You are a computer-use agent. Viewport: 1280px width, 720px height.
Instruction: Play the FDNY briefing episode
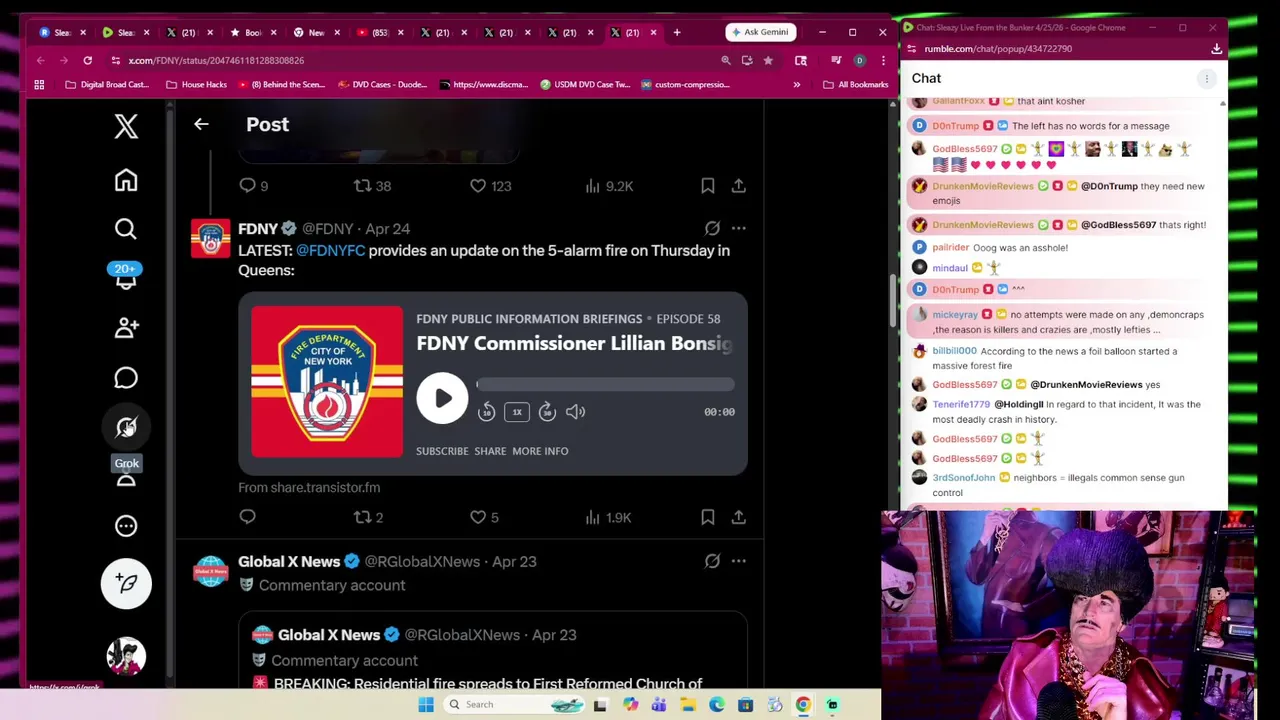coord(442,397)
